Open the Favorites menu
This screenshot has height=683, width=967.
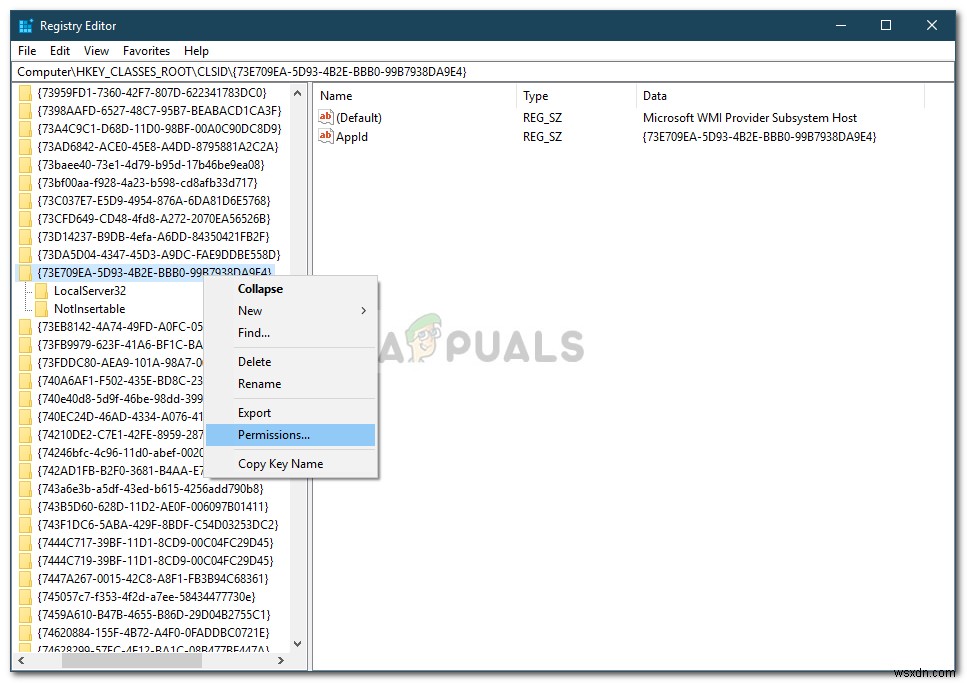(146, 50)
